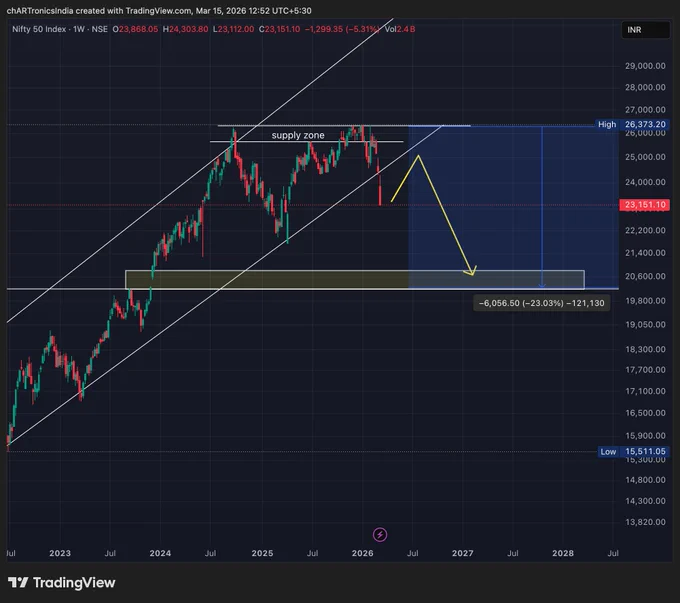Click 15,900.00 on the price axis
The width and height of the screenshot is (680, 603).
click(645, 436)
